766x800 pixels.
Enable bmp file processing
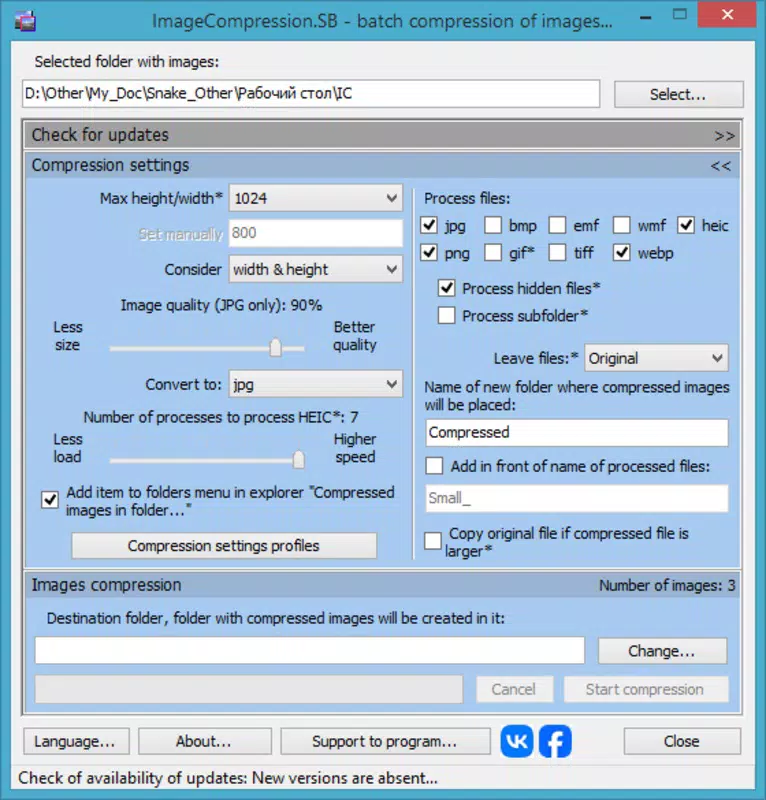pyautogui.click(x=493, y=225)
